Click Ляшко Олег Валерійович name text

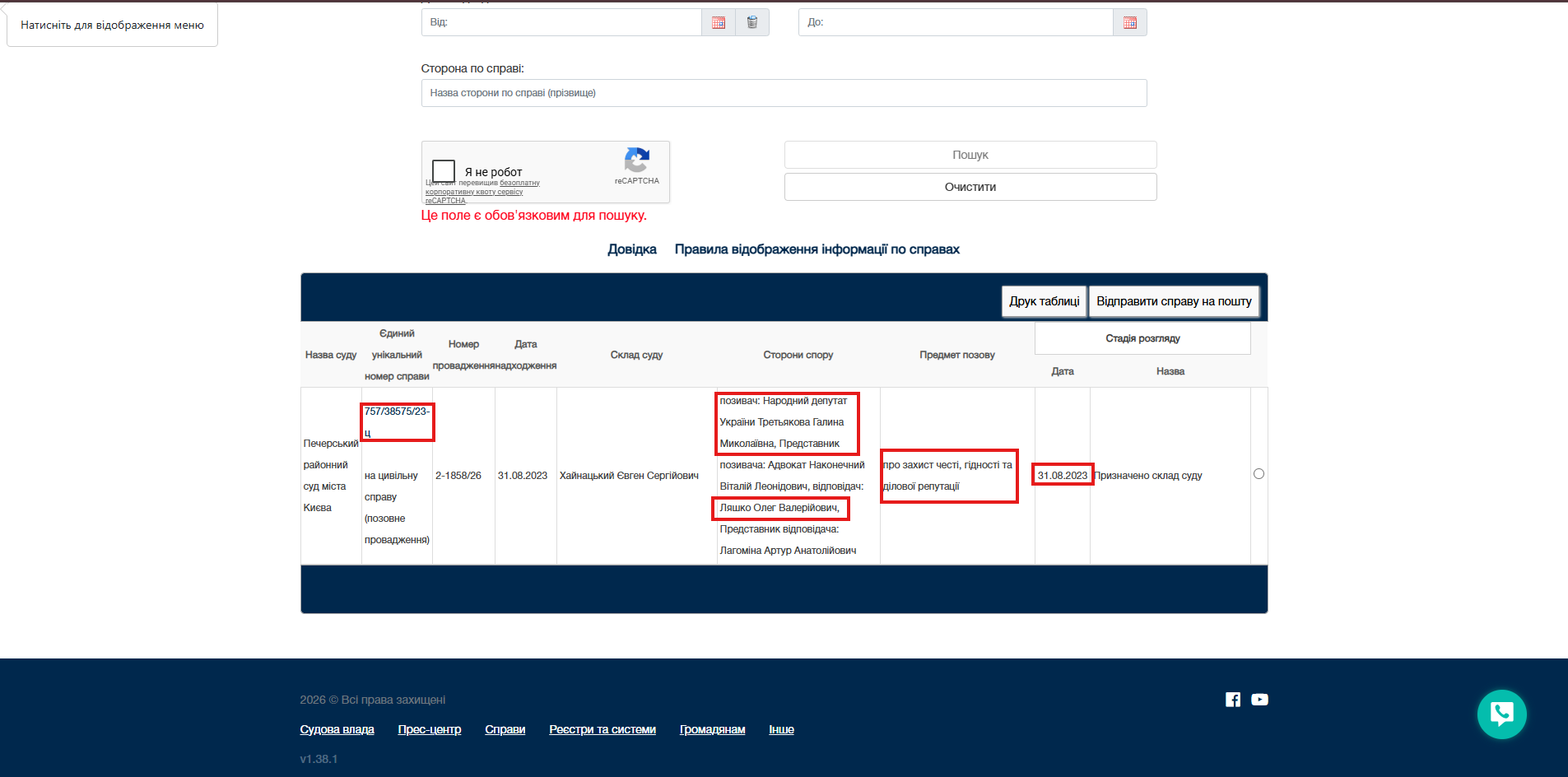pos(779,508)
